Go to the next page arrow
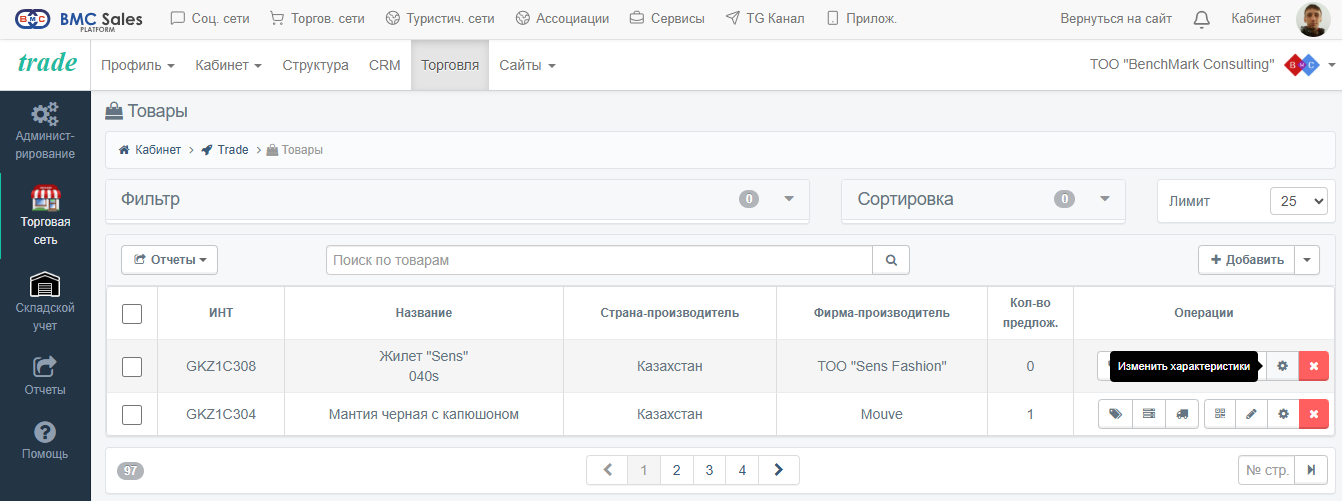Viewport: 1342px width, 501px height. pos(779,469)
